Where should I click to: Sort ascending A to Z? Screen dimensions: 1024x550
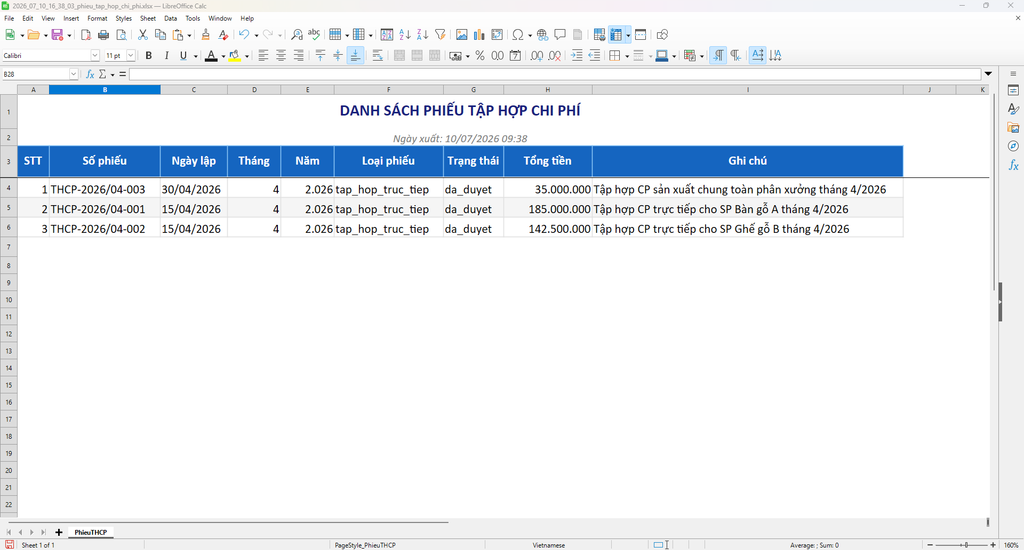(x=405, y=35)
